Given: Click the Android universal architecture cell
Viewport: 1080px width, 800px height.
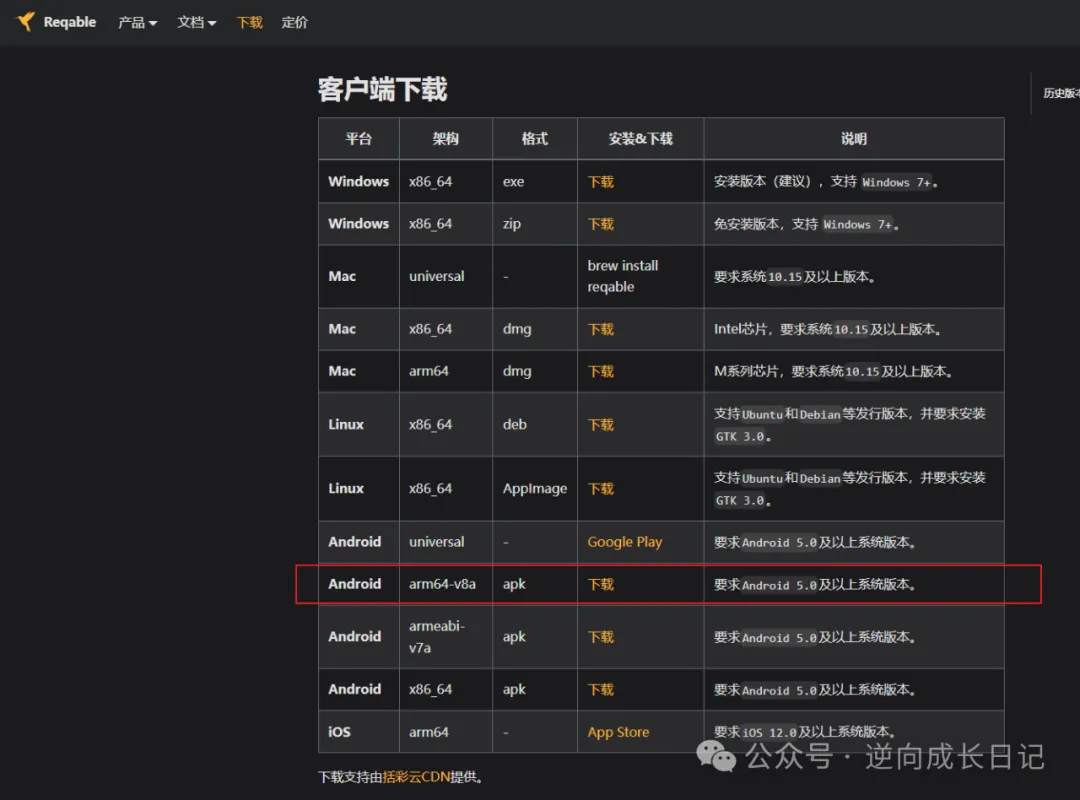Looking at the screenshot, I should click(x=446, y=542).
